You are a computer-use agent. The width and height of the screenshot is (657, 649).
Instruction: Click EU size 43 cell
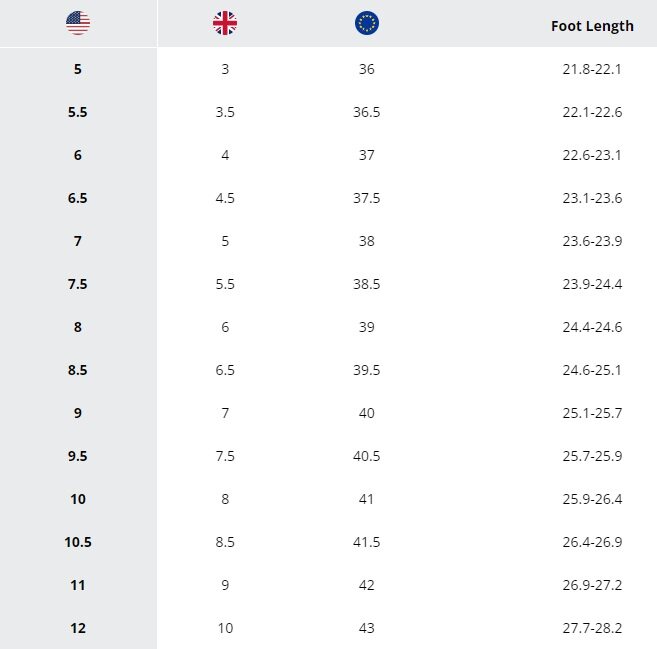367,628
